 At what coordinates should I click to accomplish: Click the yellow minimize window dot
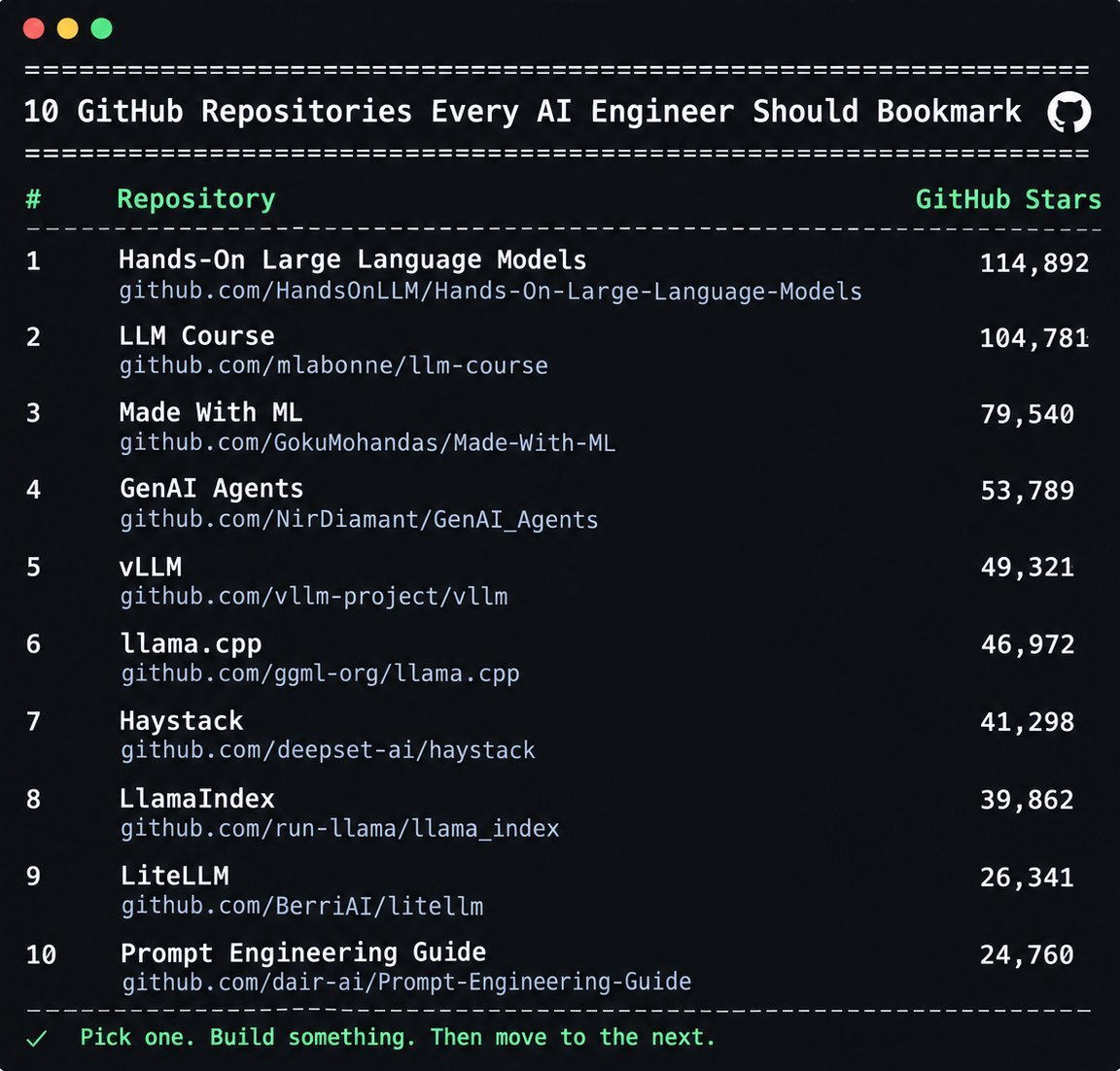[68, 28]
